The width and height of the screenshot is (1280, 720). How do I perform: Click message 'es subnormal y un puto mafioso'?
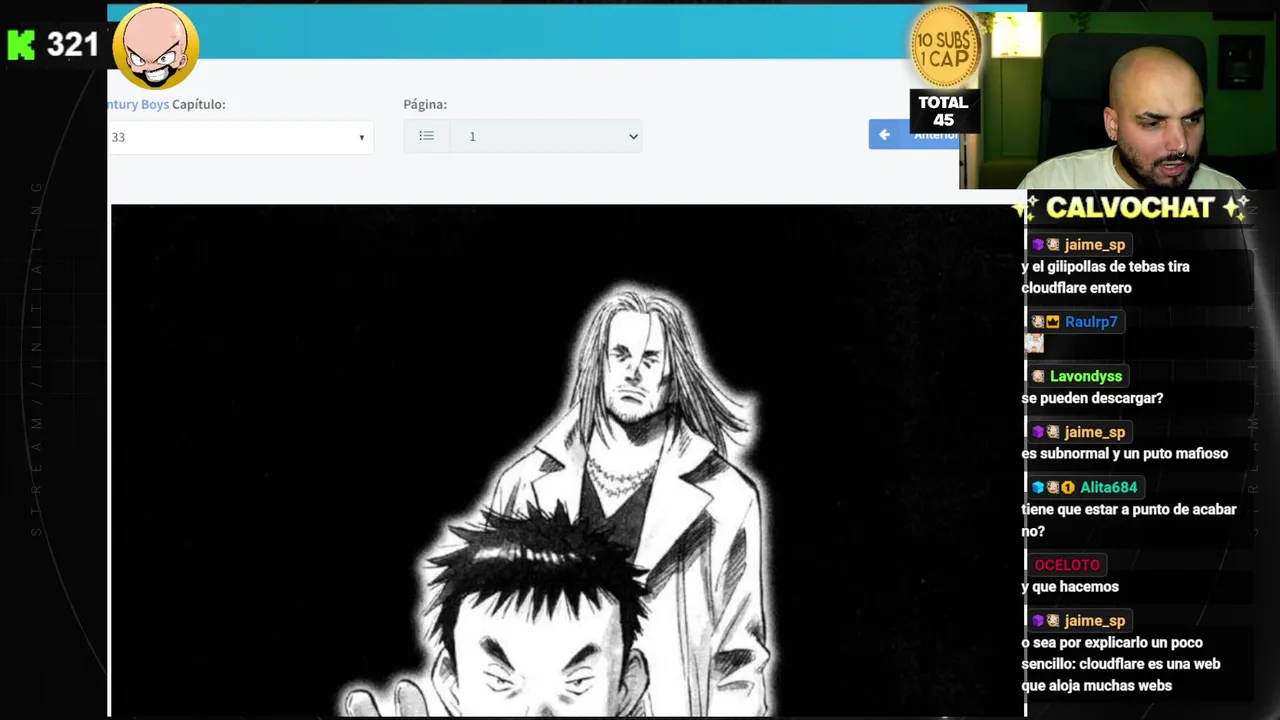click(x=1124, y=454)
